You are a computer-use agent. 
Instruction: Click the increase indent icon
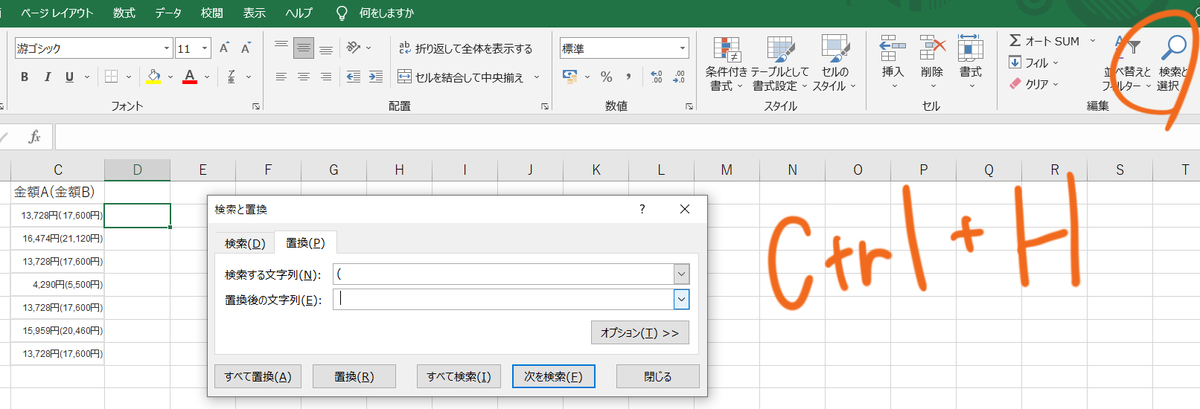coord(376,77)
